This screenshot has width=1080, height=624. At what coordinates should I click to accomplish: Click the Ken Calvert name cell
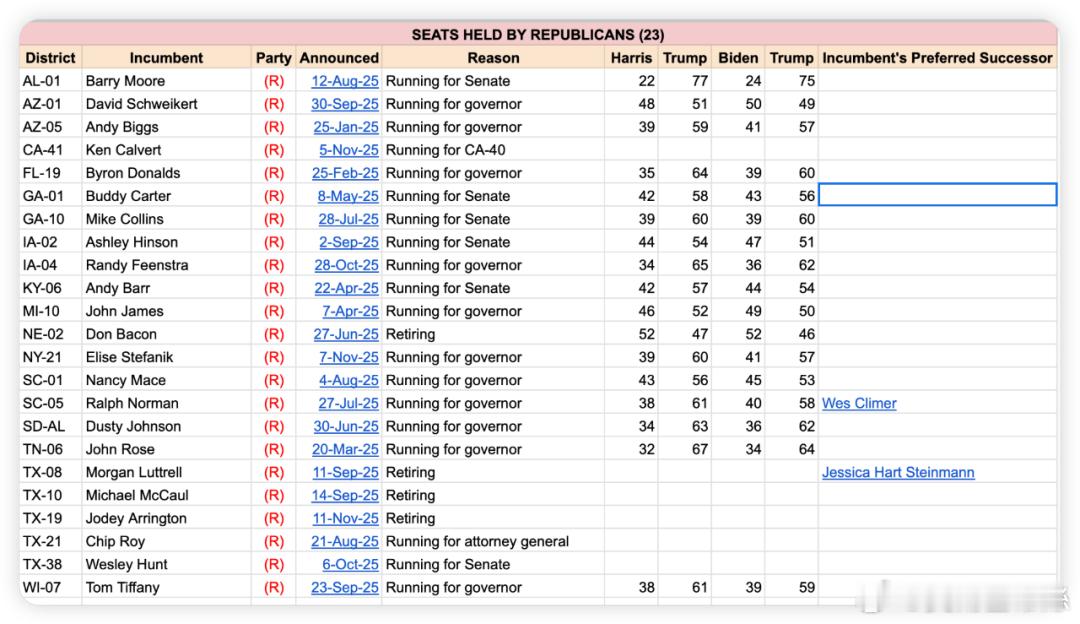166,150
